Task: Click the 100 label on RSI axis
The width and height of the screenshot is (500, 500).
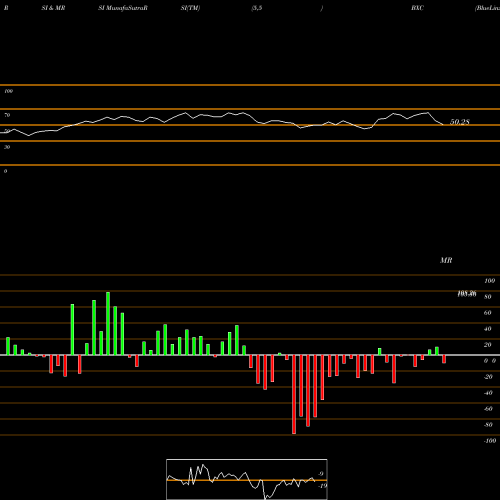Action: click(x=9, y=91)
